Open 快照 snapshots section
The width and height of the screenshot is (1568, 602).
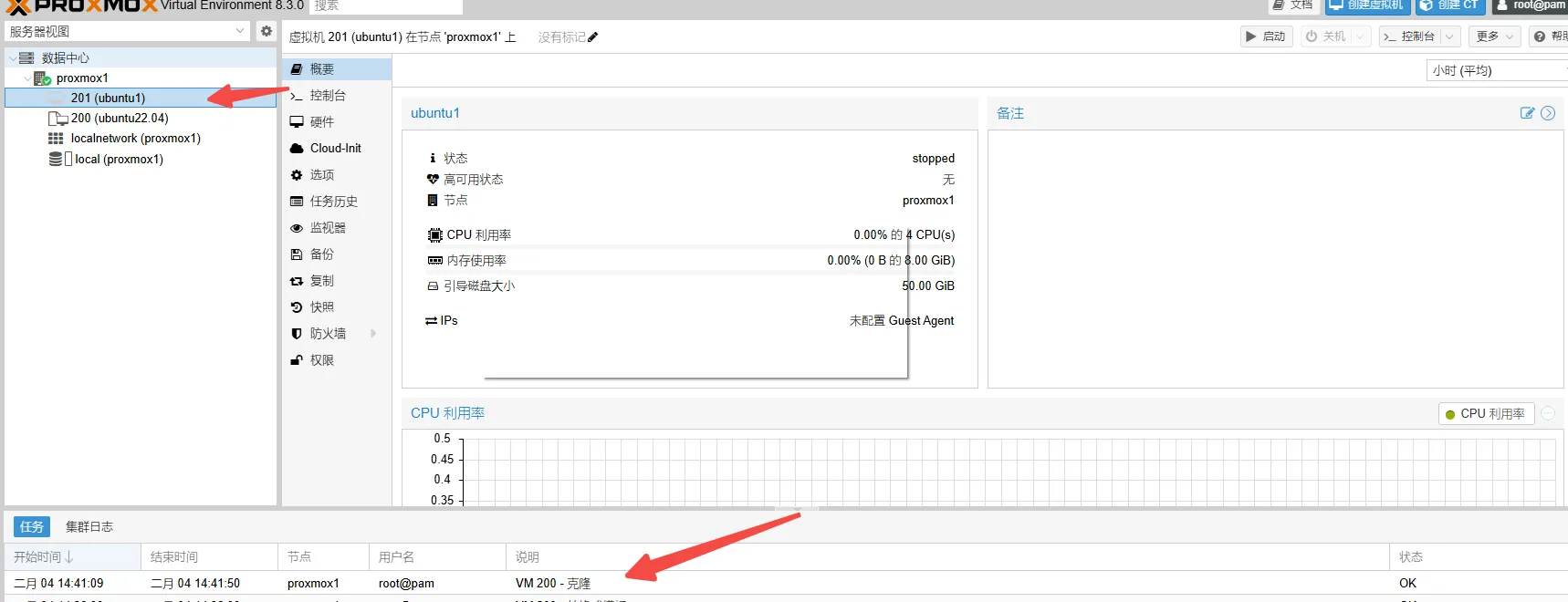click(x=337, y=307)
